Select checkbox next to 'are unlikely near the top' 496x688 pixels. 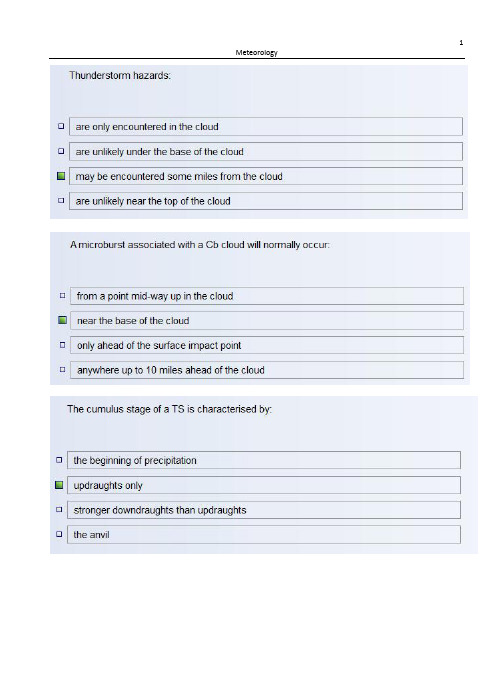61,201
